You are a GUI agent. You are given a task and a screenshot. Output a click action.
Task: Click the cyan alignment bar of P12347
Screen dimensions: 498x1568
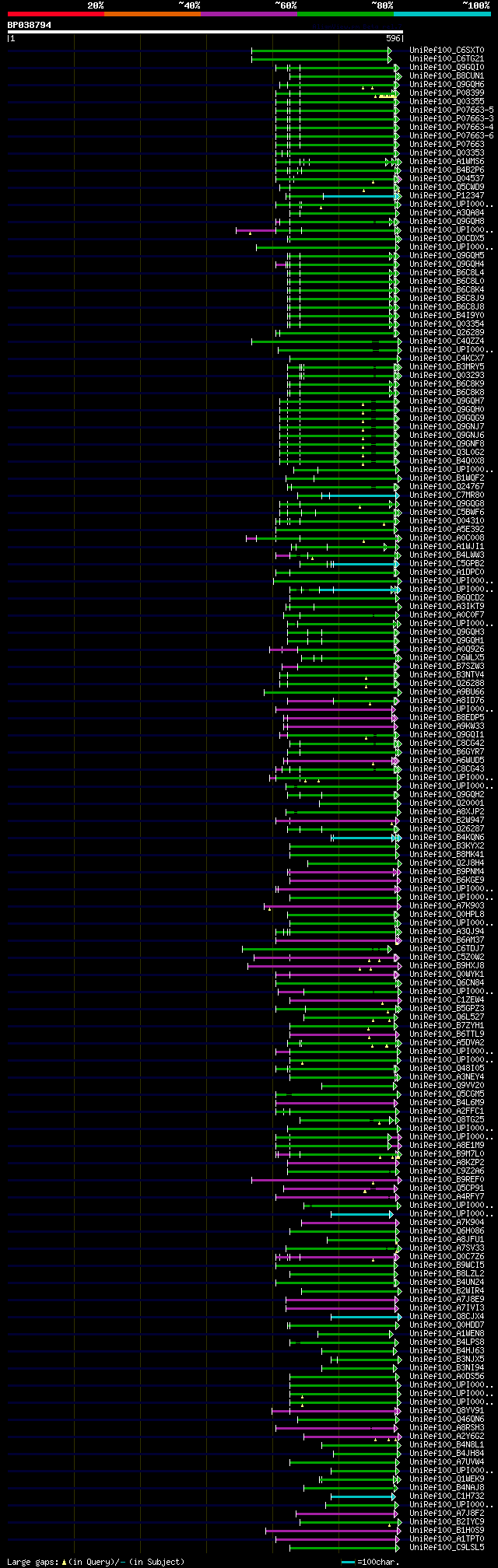360,196
